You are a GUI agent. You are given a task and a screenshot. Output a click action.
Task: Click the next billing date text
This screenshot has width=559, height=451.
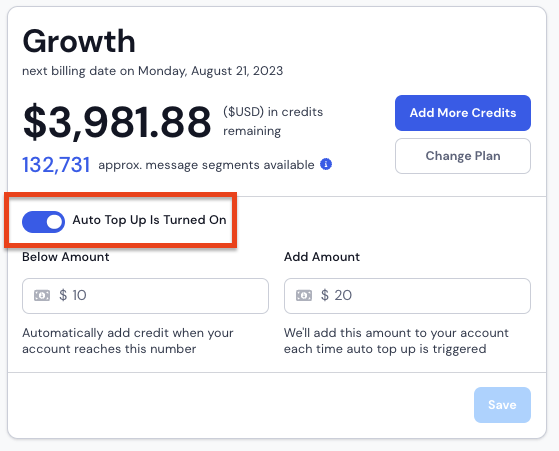[153, 71]
